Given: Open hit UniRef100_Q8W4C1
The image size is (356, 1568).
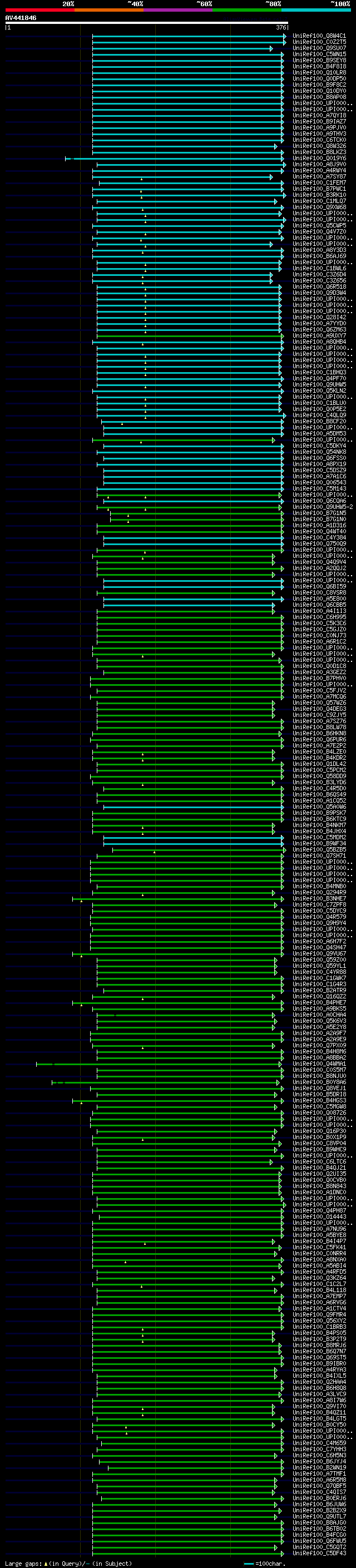Looking at the screenshot, I should [319, 36].
